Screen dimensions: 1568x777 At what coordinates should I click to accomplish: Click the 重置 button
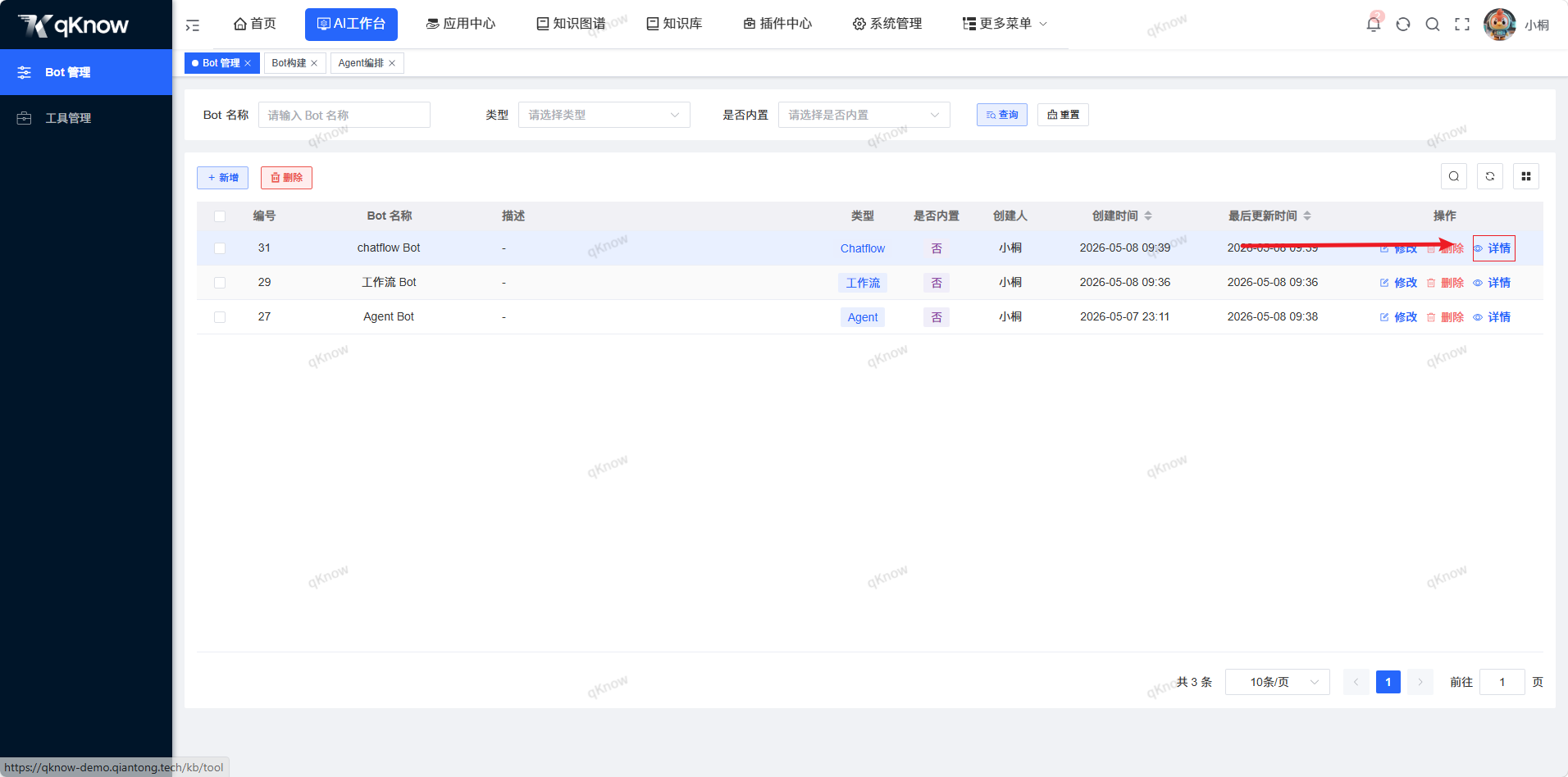pyautogui.click(x=1063, y=115)
